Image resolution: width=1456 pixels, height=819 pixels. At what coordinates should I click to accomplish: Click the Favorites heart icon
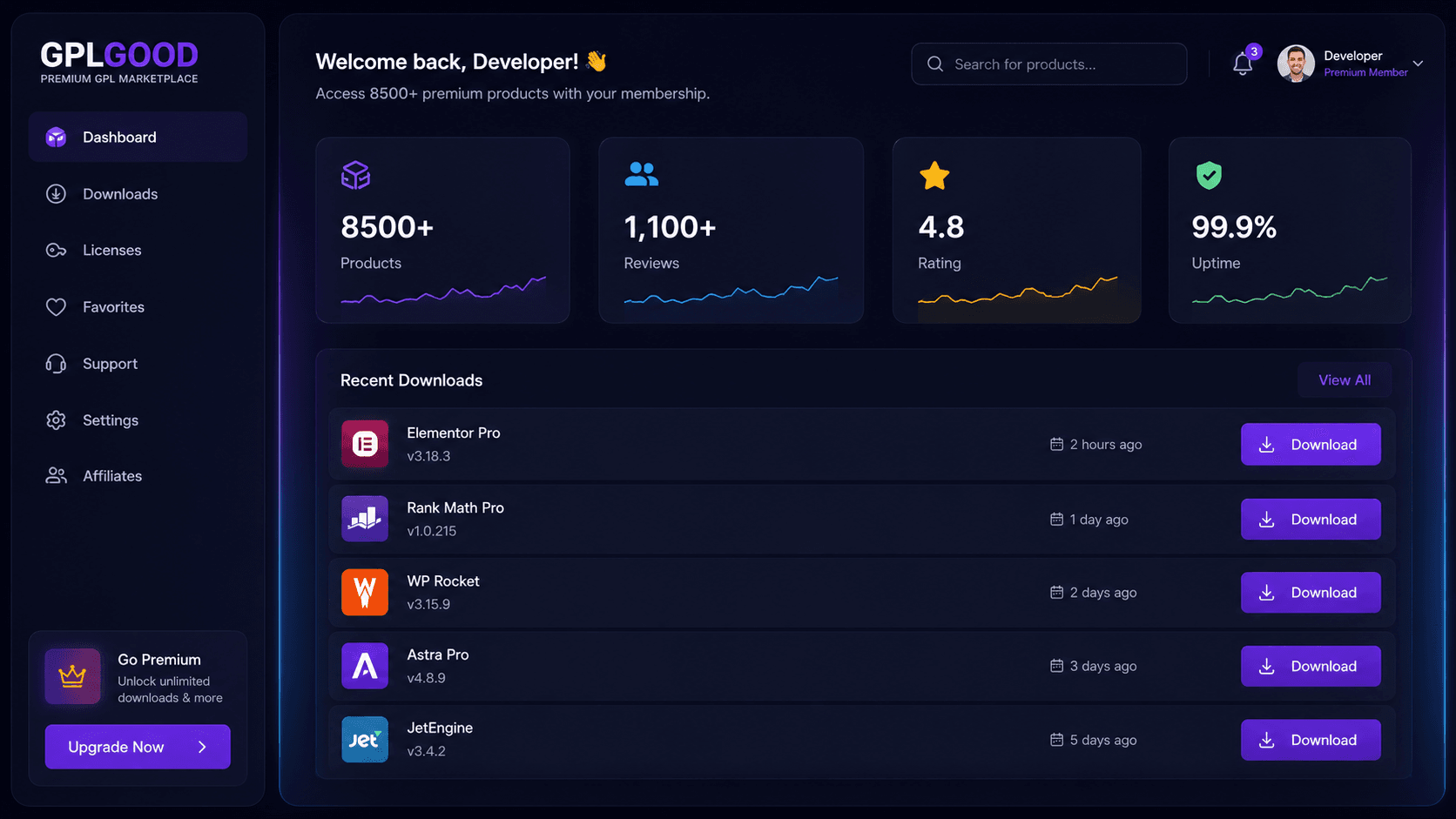pyautogui.click(x=56, y=307)
